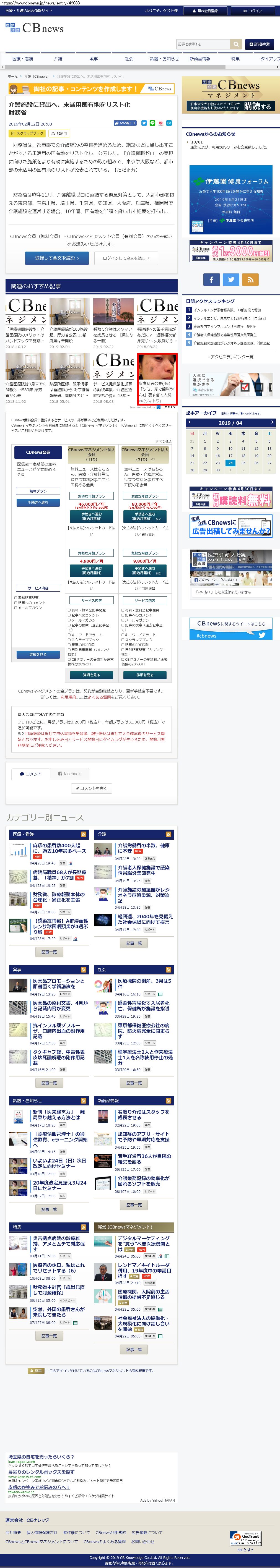Open 伊藤園健康フォーラム banner
This screenshot has width=280, height=1568.
pyautogui.click(x=231, y=200)
